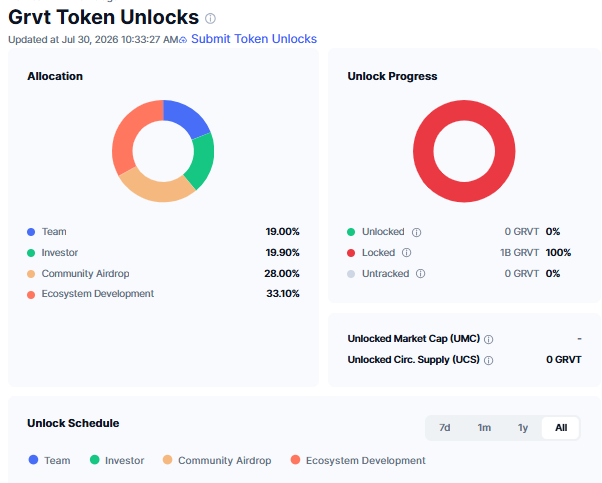Toggle Community Airdrop series in Unlock Schedule legend
602x483 pixels.
[x=217, y=460]
